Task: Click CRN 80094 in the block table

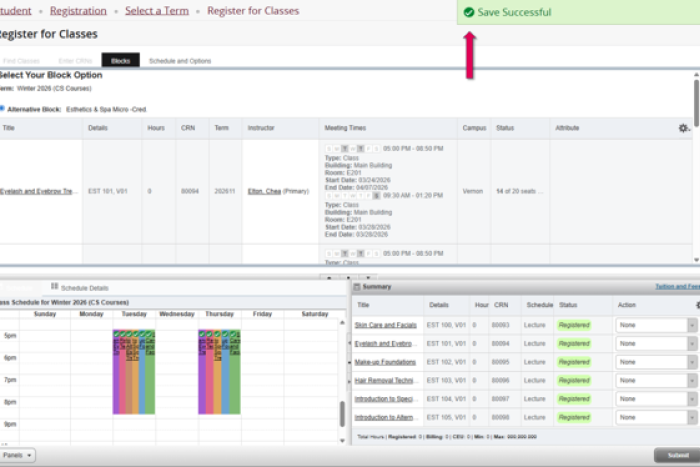Action: click(x=190, y=191)
